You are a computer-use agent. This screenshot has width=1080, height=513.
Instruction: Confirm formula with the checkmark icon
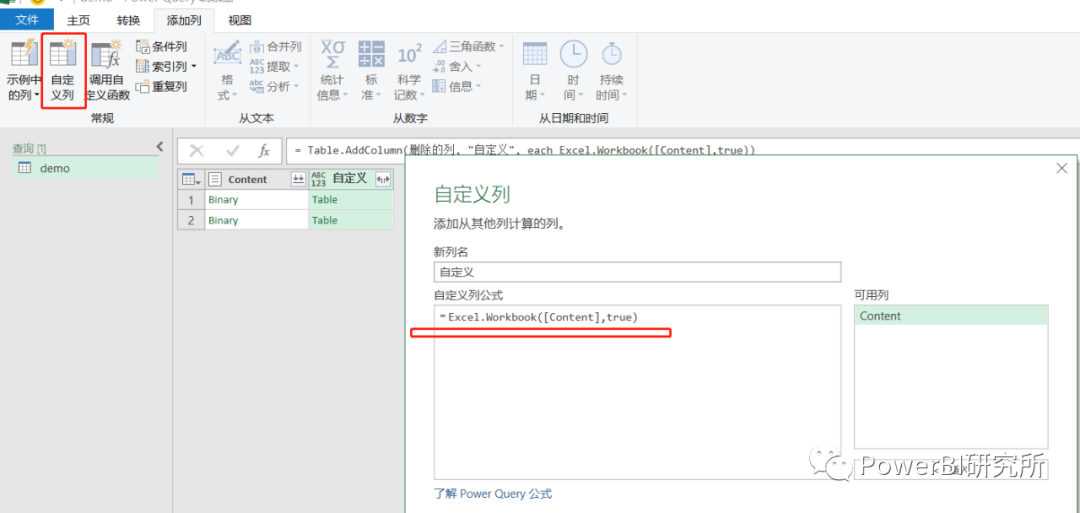point(232,151)
